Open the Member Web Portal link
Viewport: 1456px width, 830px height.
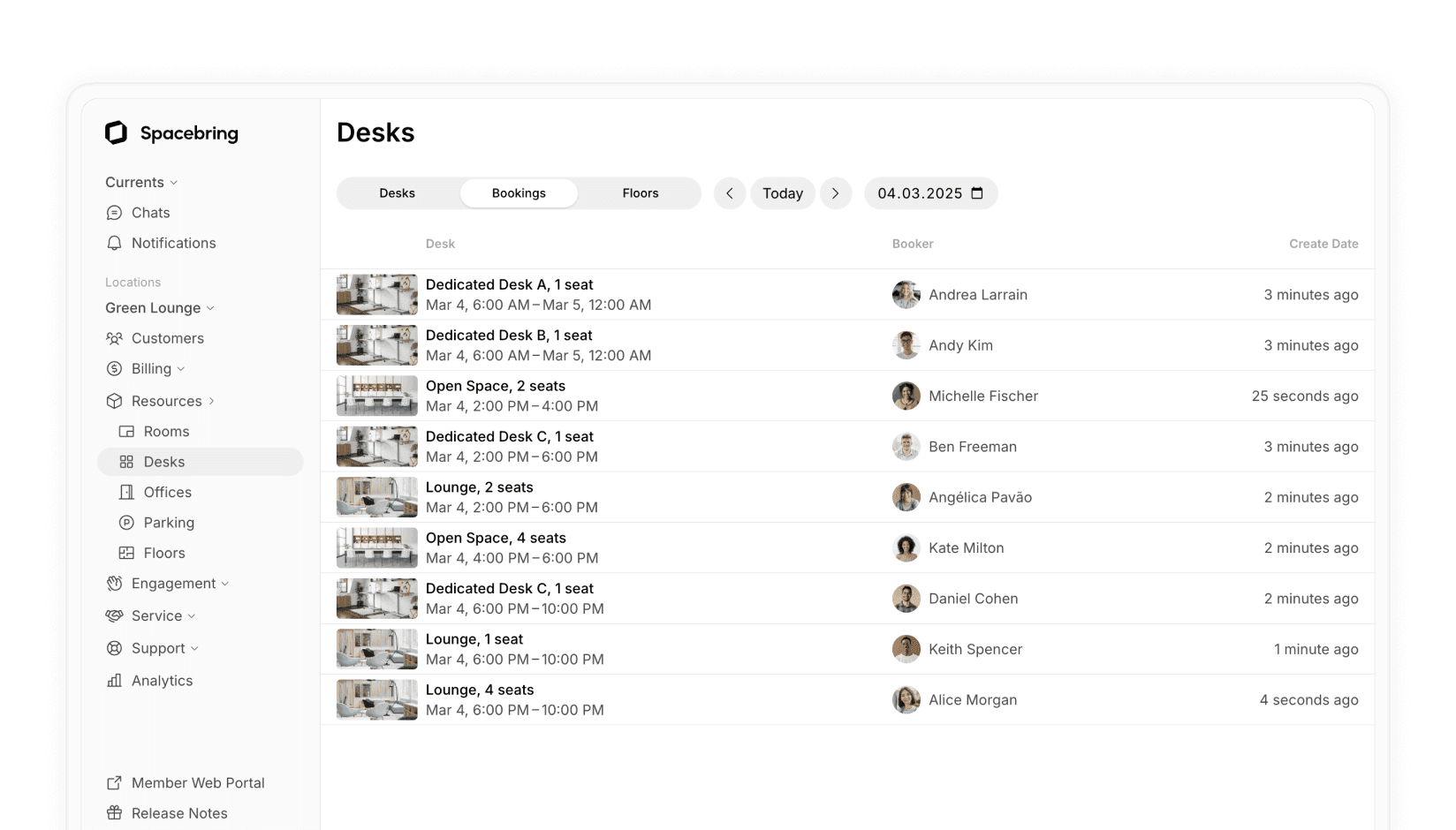tap(197, 782)
